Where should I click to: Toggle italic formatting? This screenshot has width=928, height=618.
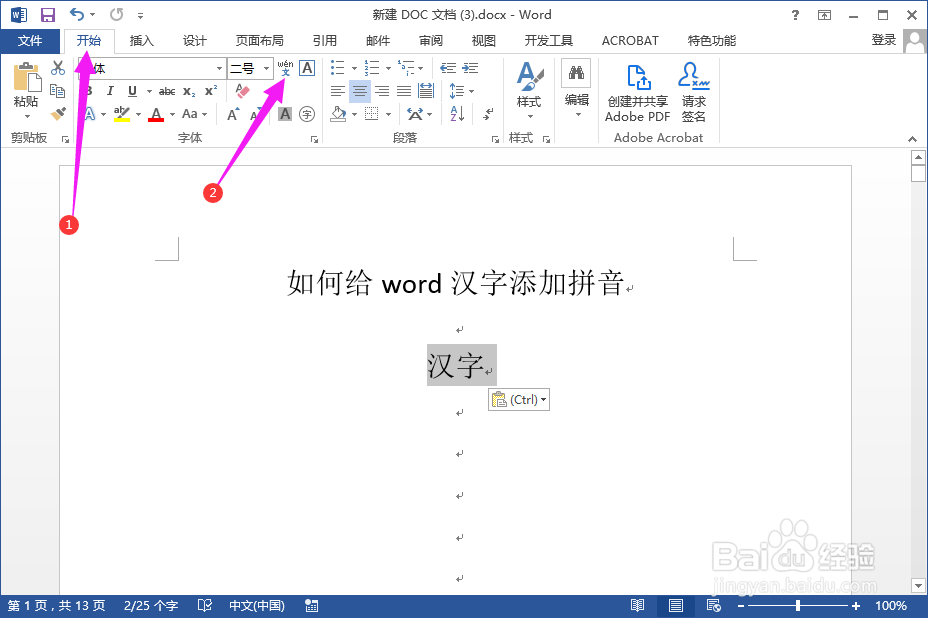tap(110, 91)
